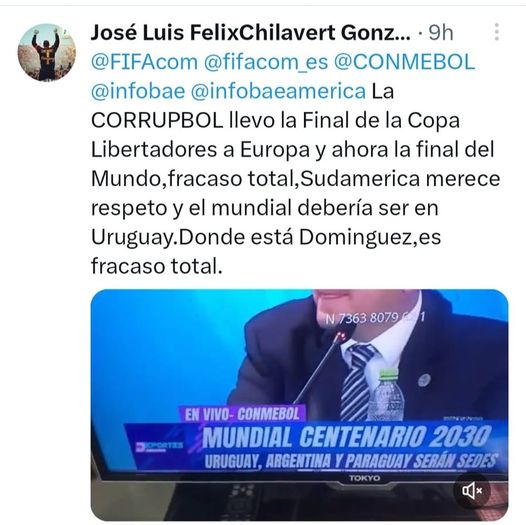
Task: Open the José Luis FelixChilavert profile name
Action: click(250, 33)
